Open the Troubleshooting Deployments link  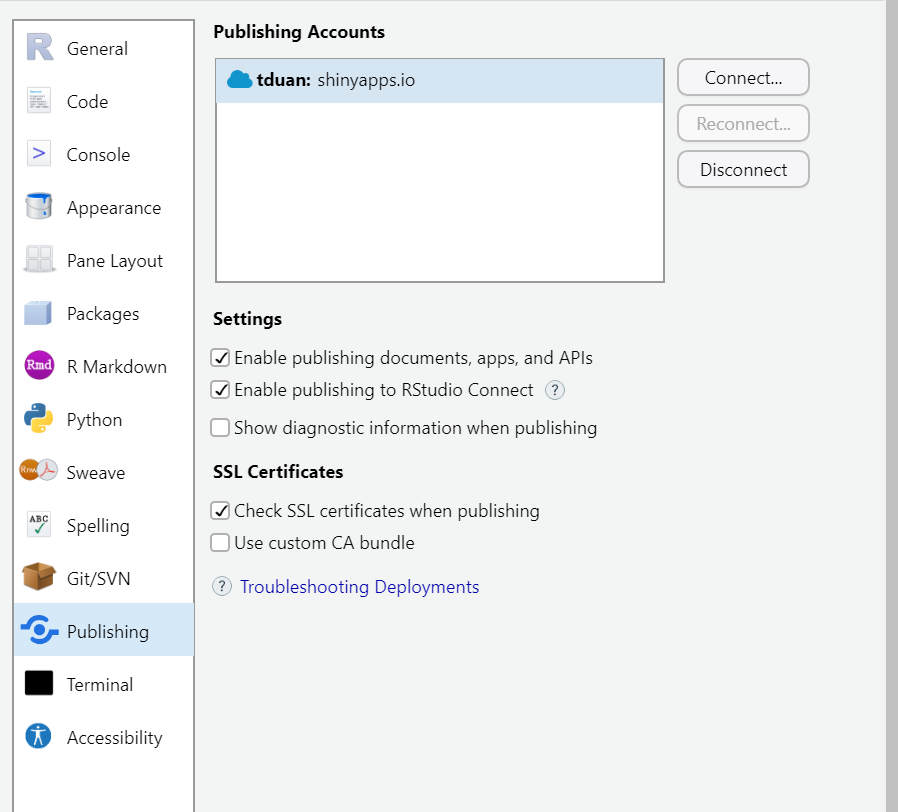pos(359,587)
